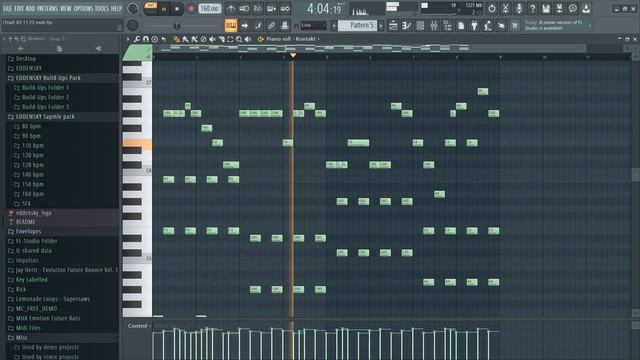This screenshot has height=360, width=640.
Task: Toggle piano roll snap magnet
Action: pyautogui.click(x=146, y=39)
